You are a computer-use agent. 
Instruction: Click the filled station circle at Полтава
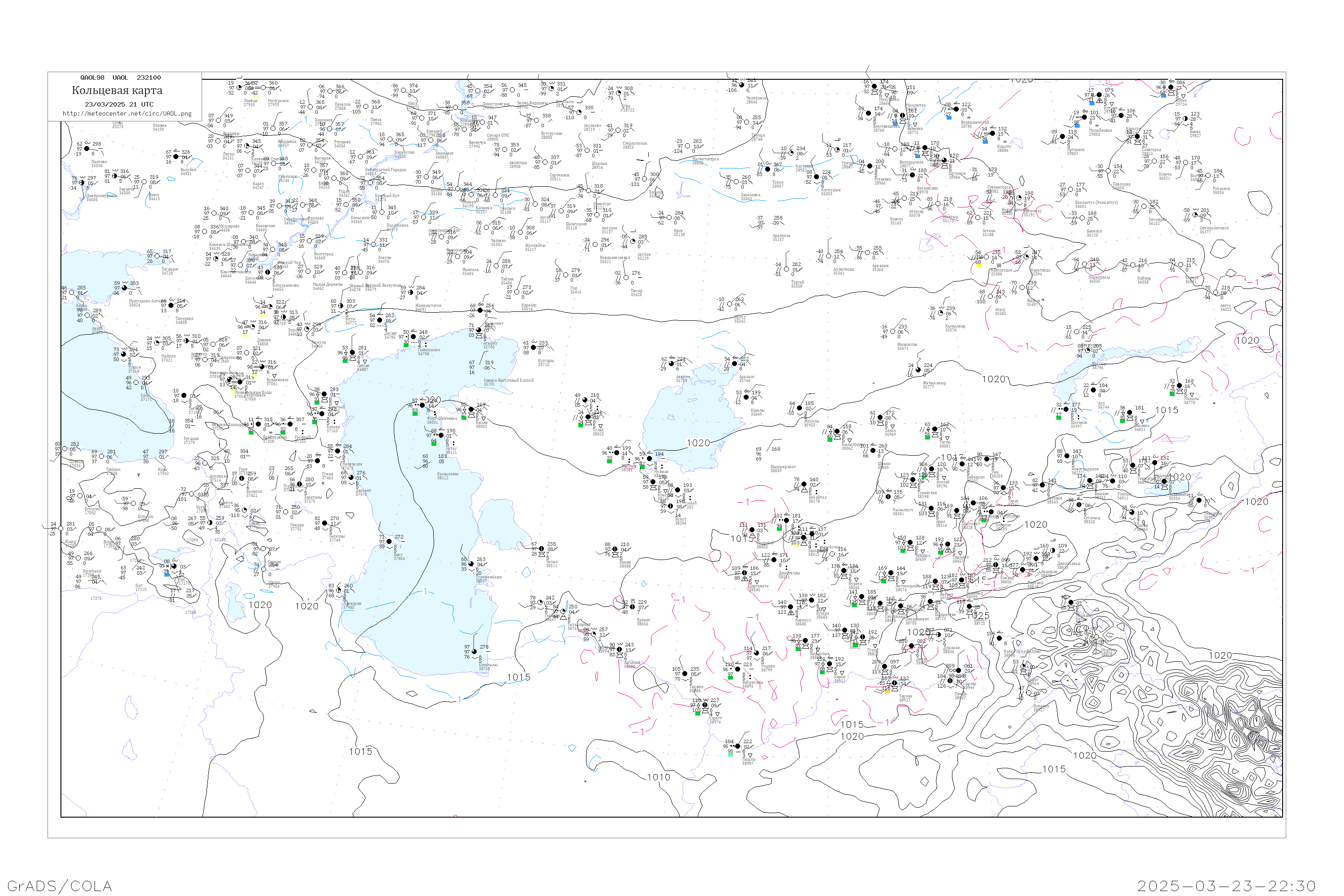pos(87,149)
